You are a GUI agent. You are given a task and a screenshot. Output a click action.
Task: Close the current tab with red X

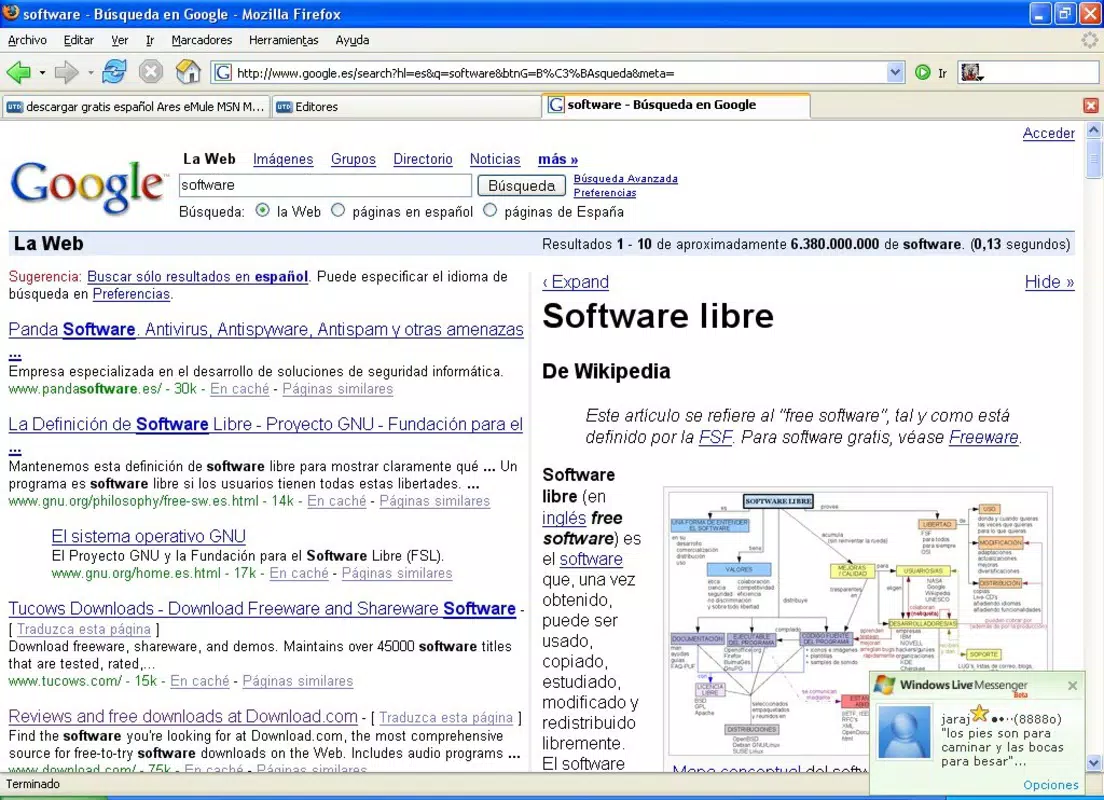click(x=1091, y=106)
